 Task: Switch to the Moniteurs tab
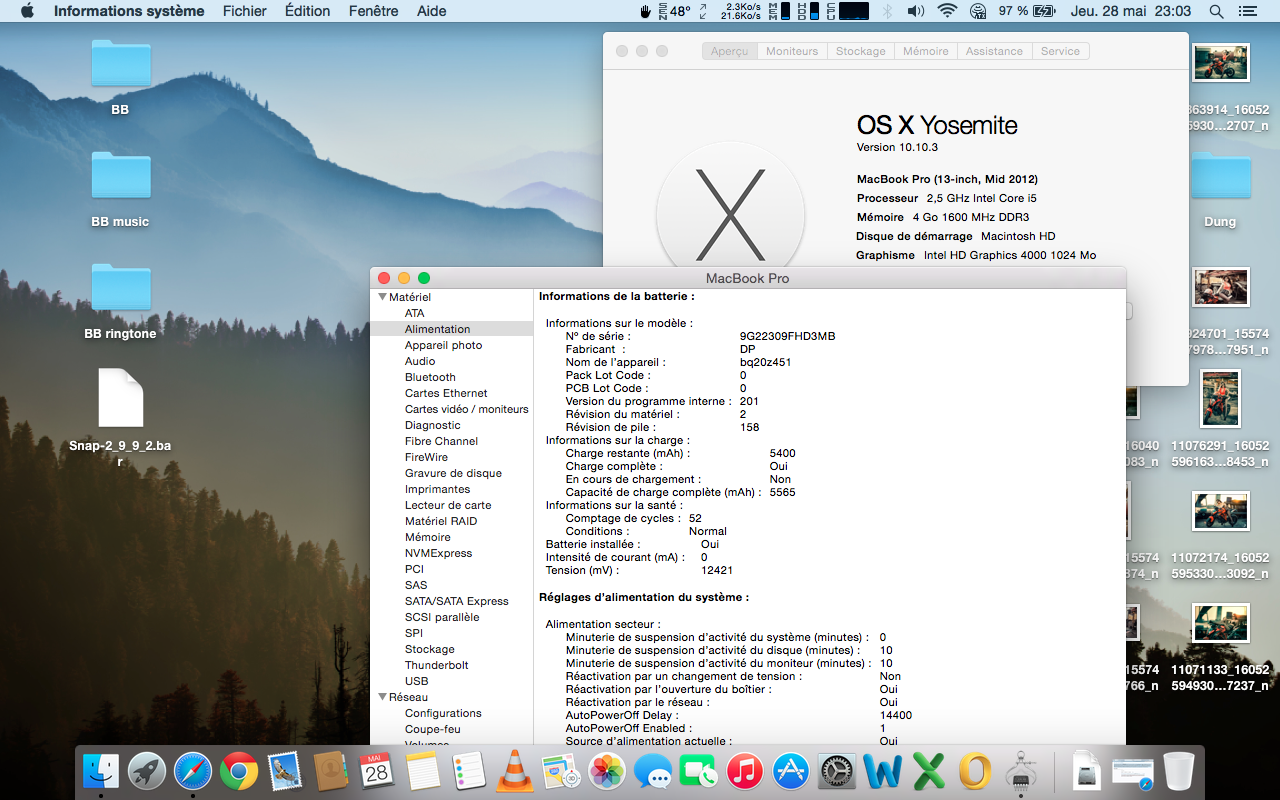click(x=792, y=51)
